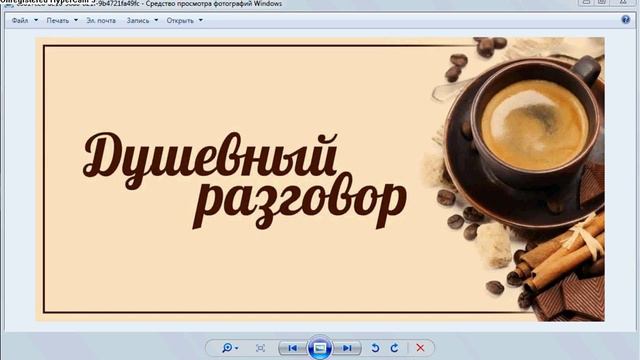Delete the image with the red X
This screenshot has width=640, height=360.
click(420, 348)
